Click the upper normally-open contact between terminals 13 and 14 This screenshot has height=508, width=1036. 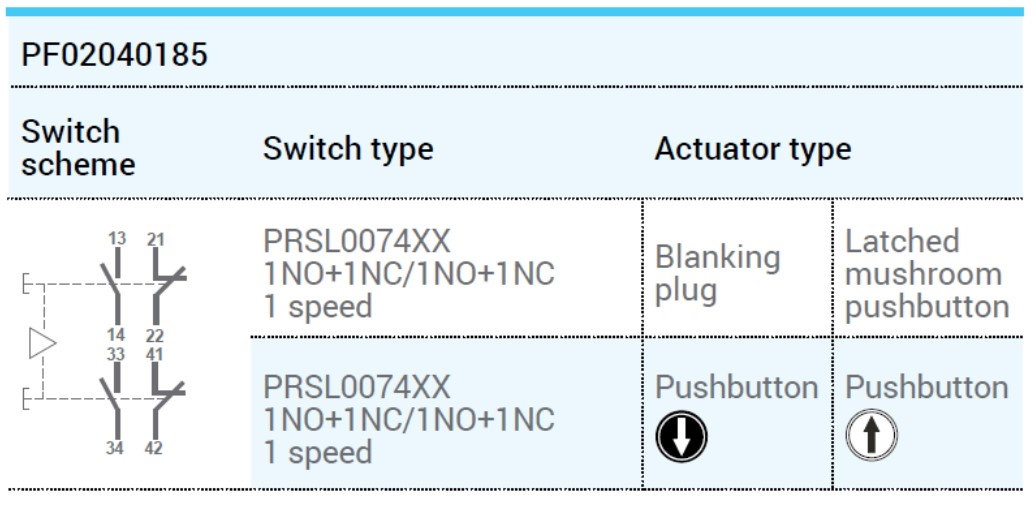point(113,287)
